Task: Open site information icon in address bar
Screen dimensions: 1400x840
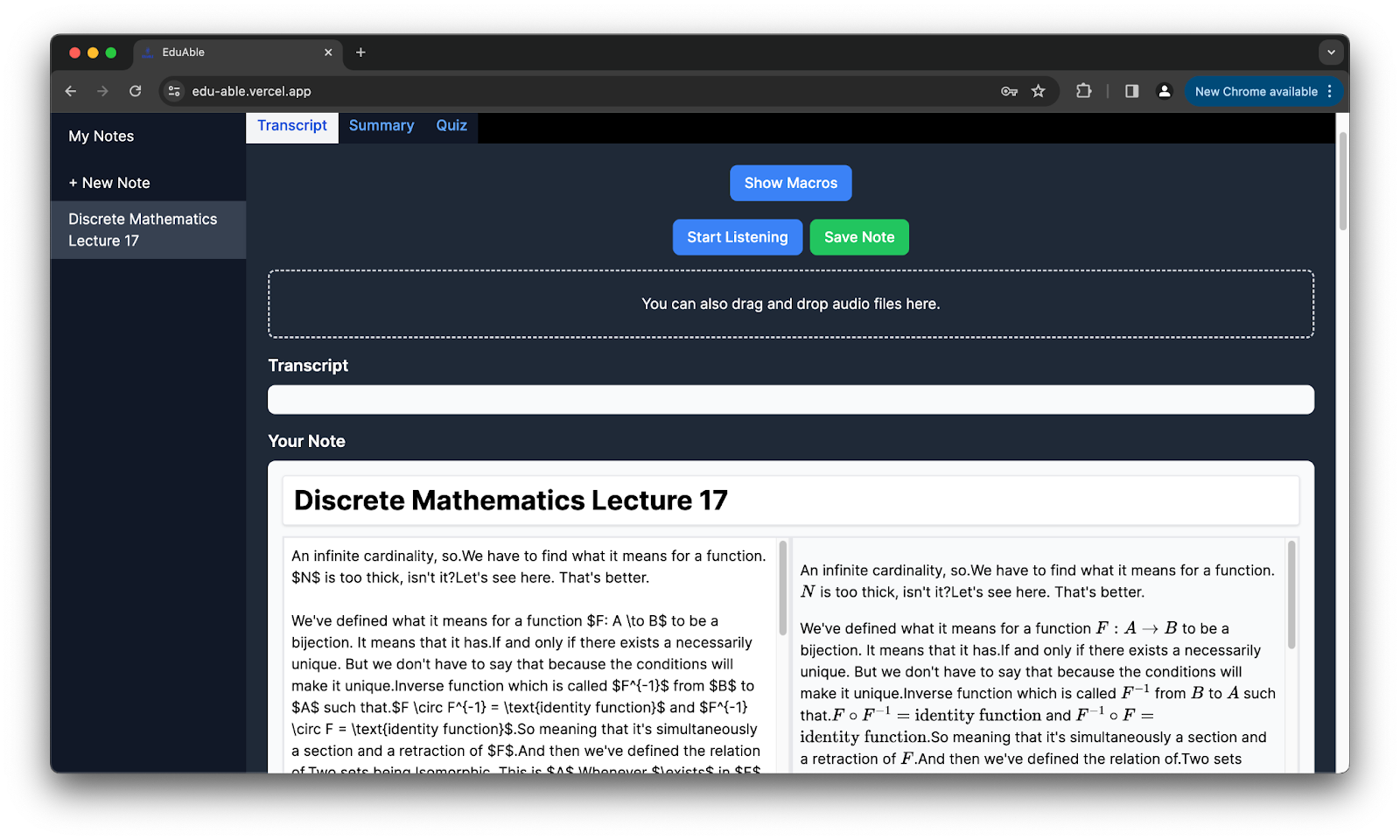Action: pyautogui.click(x=174, y=91)
